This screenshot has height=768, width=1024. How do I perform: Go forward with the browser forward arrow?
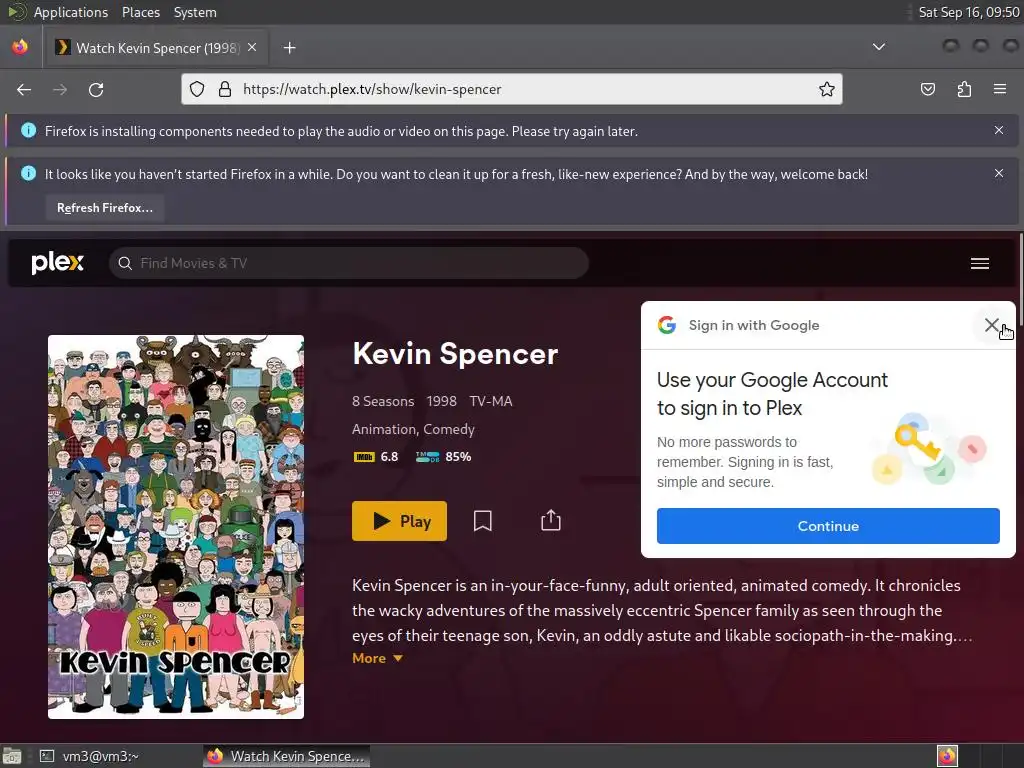(x=59, y=89)
